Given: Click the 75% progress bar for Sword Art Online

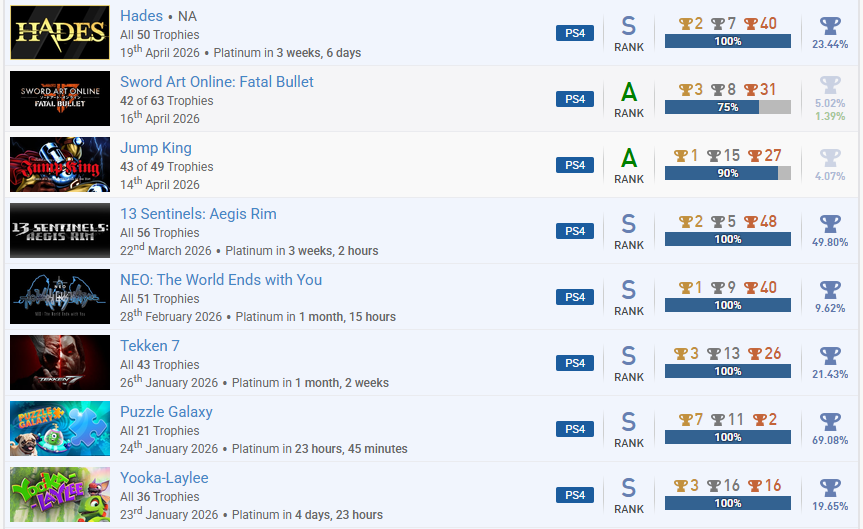Looking at the screenshot, I should point(728,107).
